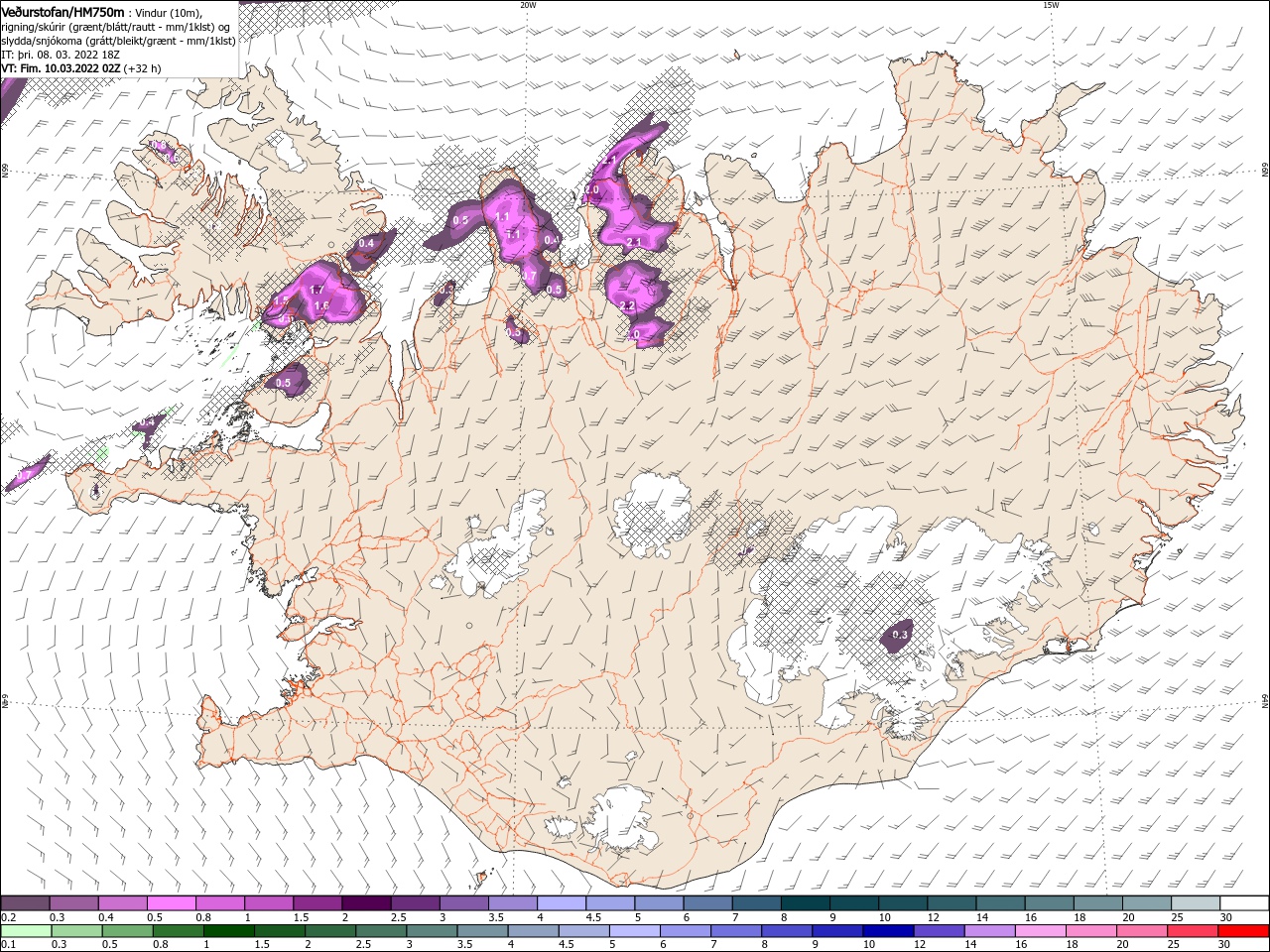The image size is (1270, 952).
Task: Click the 1.6 precipitation value label
Action: (x=321, y=306)
